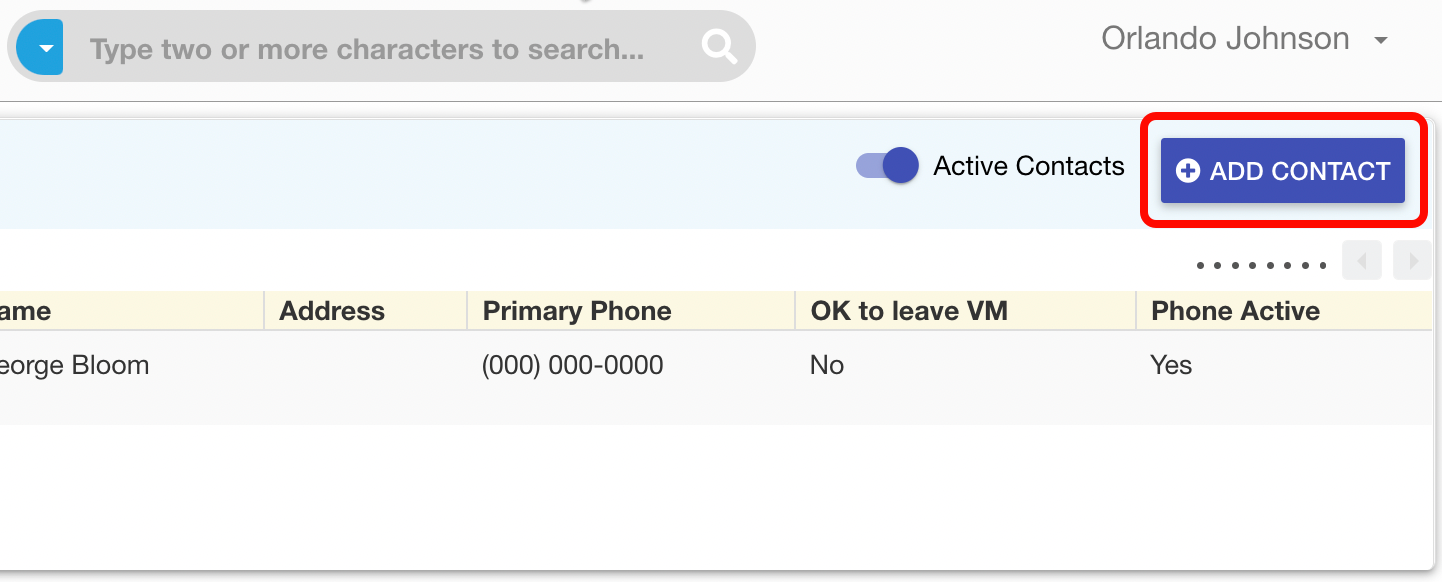This screenshot has height=582, width=1442.
Task: Click the Active Contacts label
Action: (x=1029, y=166)
